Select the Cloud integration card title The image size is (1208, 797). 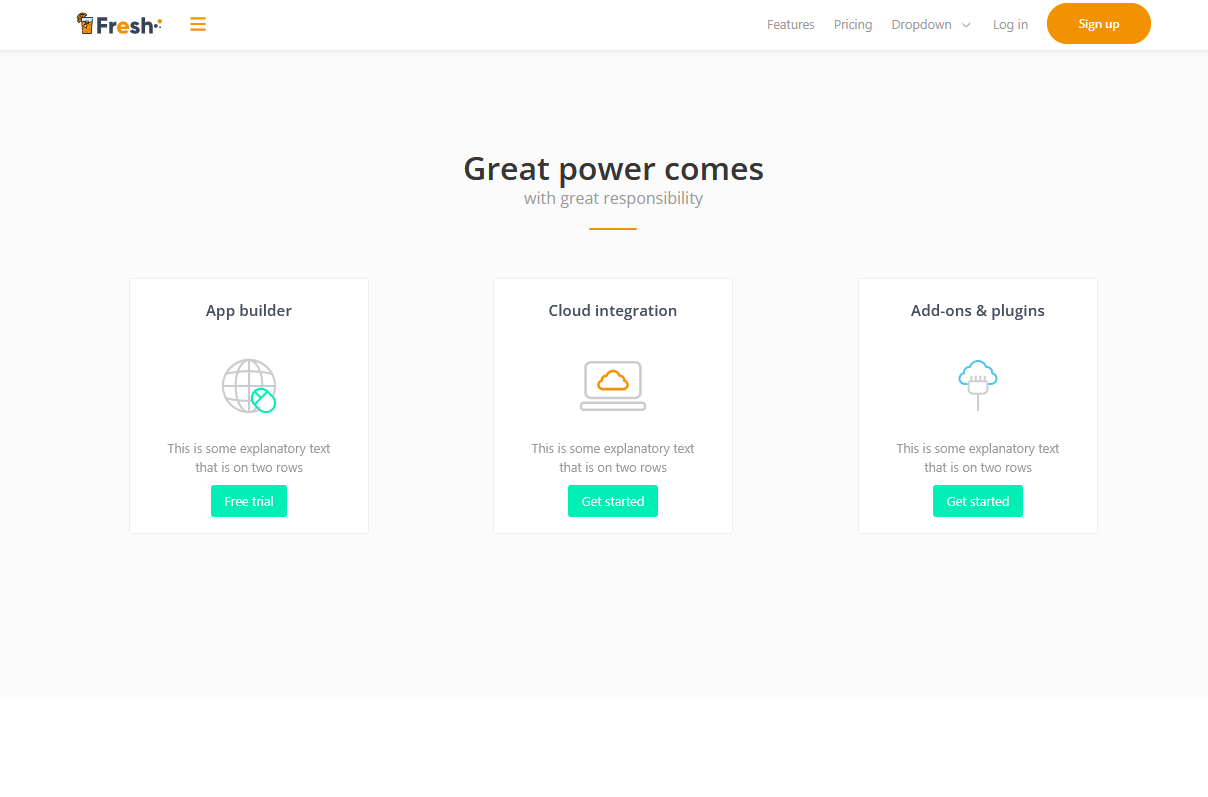613,311
